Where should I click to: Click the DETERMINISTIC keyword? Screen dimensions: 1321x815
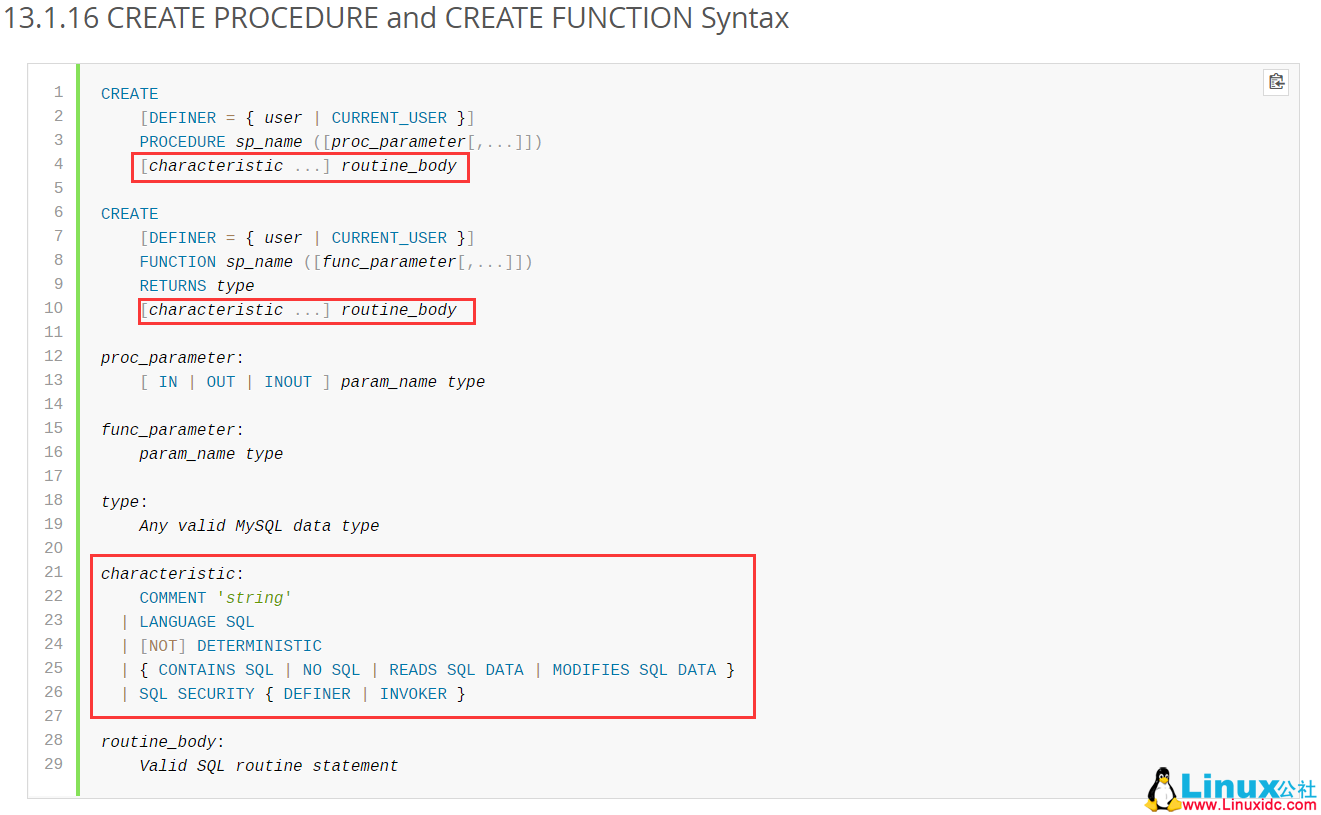(x=259, y=646)
